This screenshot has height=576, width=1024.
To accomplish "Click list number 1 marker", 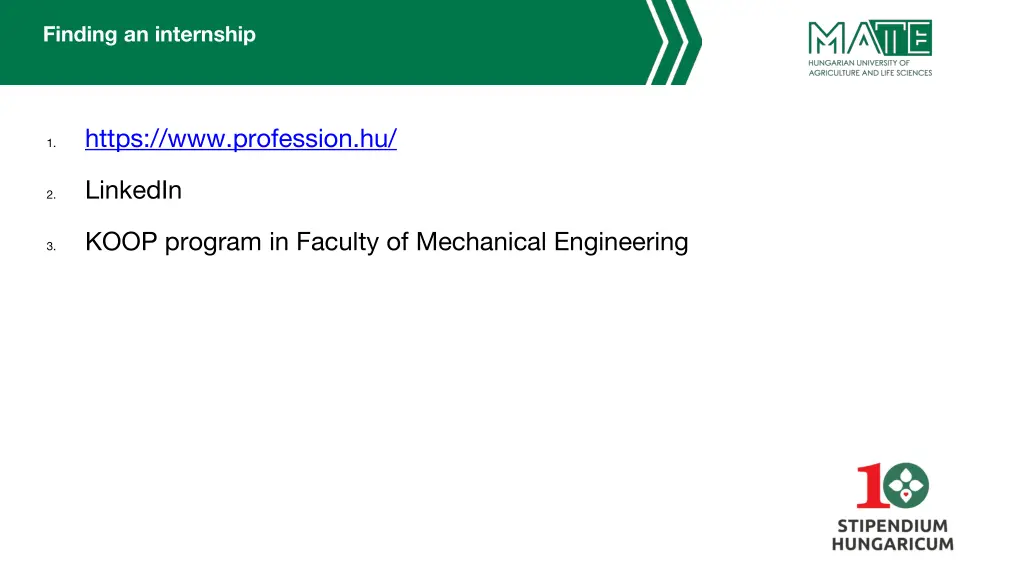I will tap(49, 144).
